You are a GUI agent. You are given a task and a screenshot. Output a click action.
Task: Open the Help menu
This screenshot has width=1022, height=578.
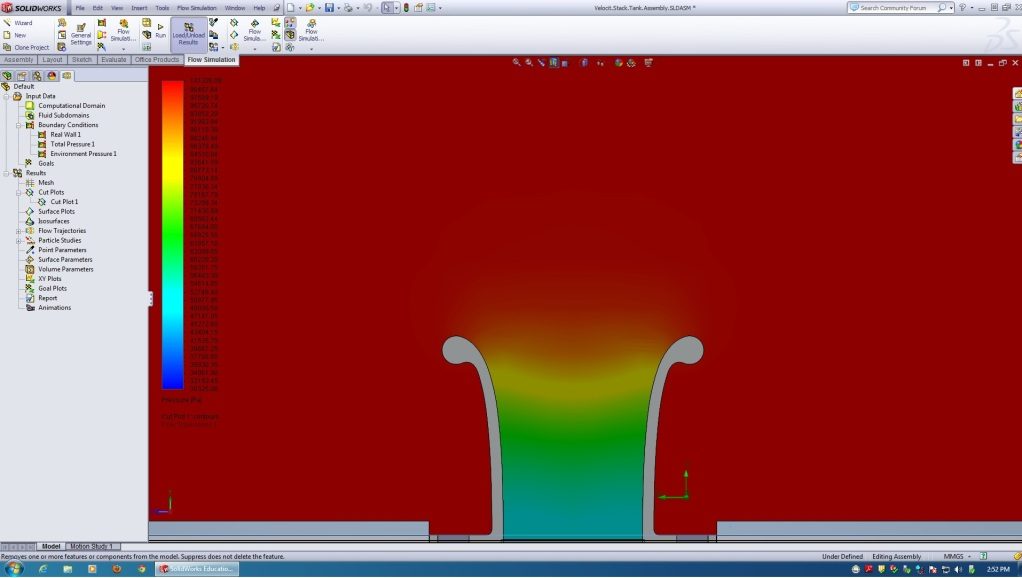tap(259, 8)
